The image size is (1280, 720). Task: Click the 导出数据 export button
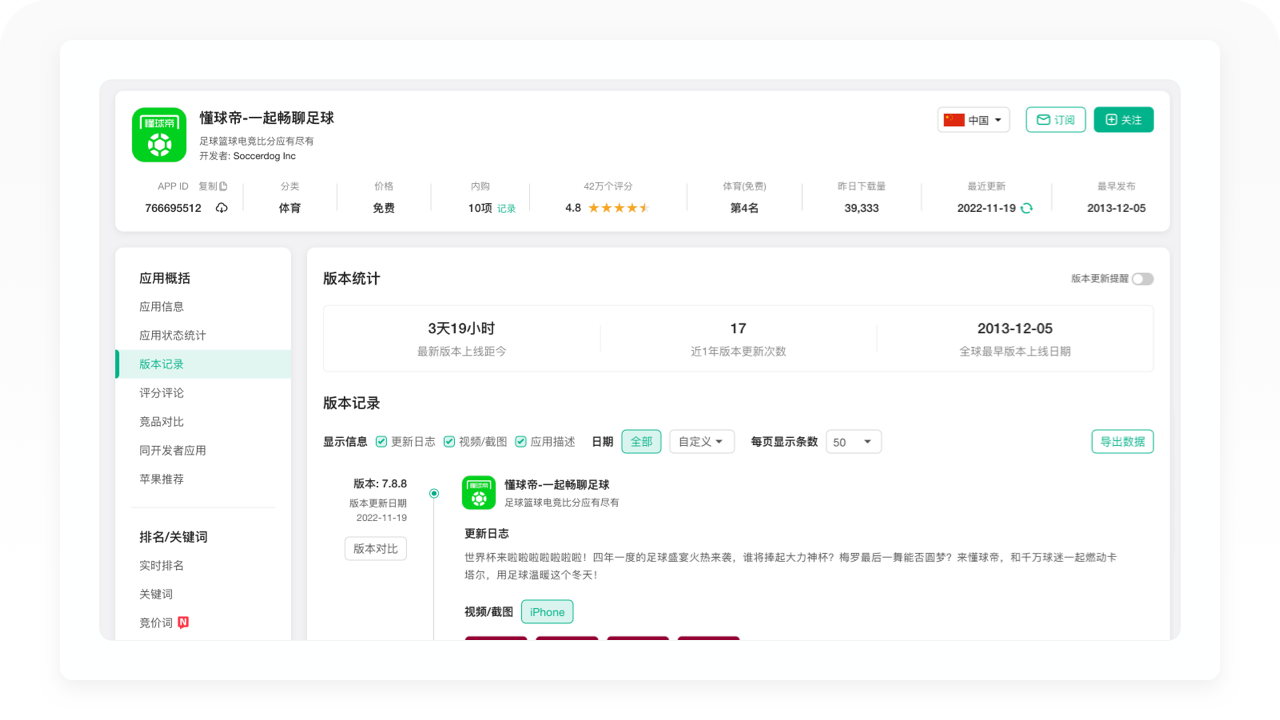(1122, 441)
